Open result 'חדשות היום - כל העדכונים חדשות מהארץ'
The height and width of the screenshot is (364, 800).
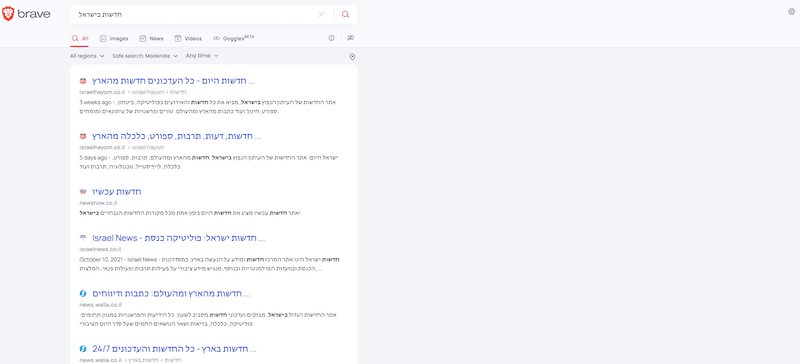pos(173,81)
